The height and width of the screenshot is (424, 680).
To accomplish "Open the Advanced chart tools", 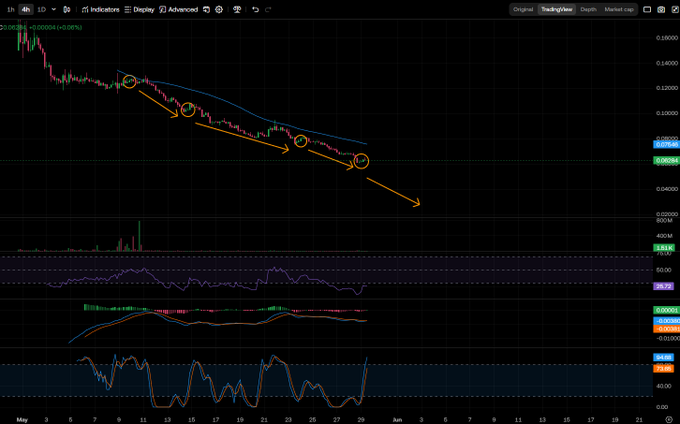I will tap(179, 10).
